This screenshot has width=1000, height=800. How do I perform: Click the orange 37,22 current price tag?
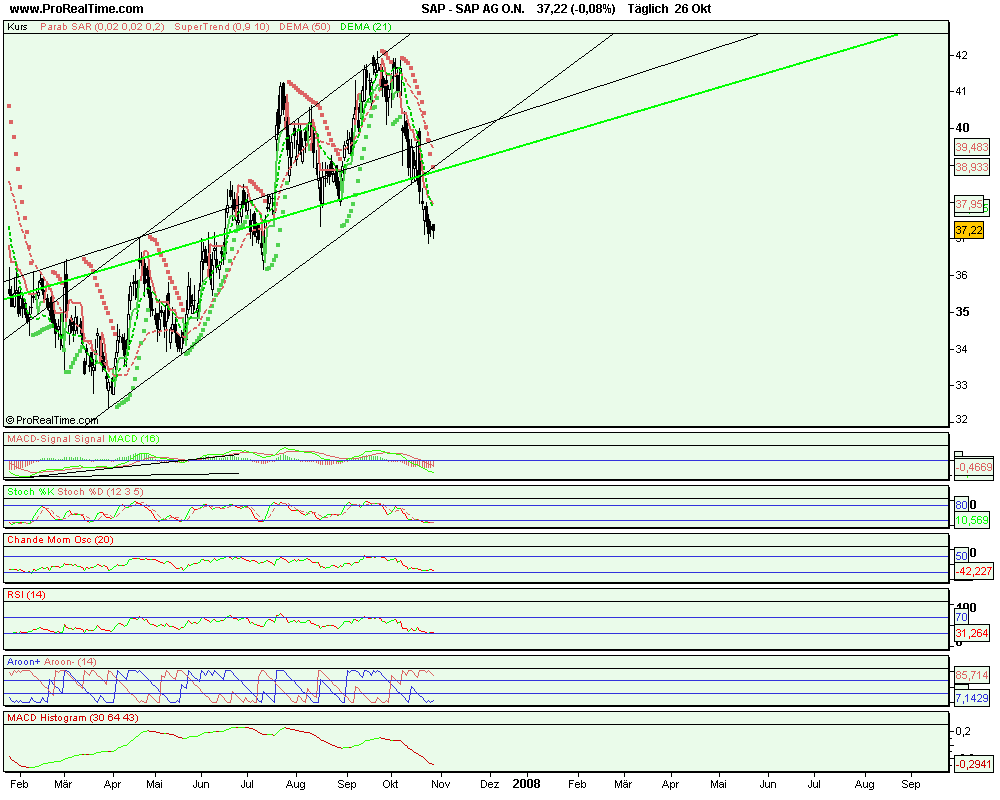(969, 229)
